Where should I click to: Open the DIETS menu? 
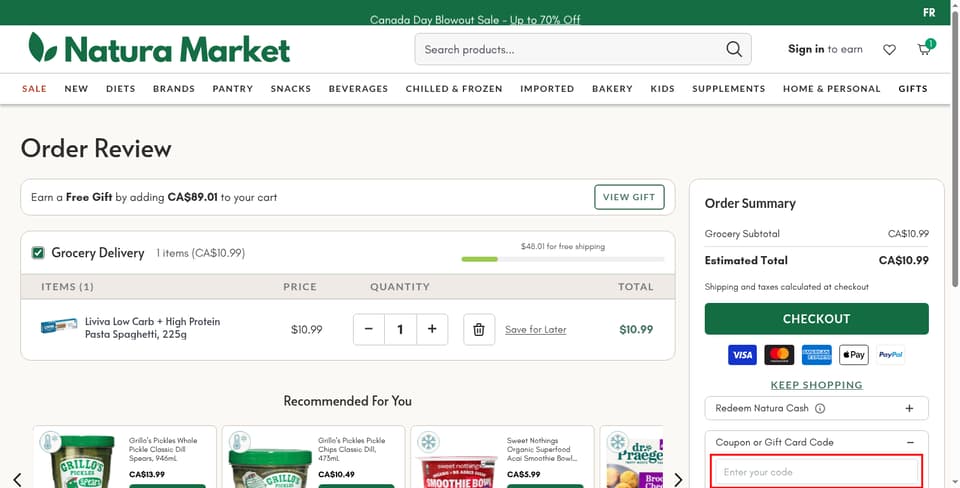tap(121, 89)
